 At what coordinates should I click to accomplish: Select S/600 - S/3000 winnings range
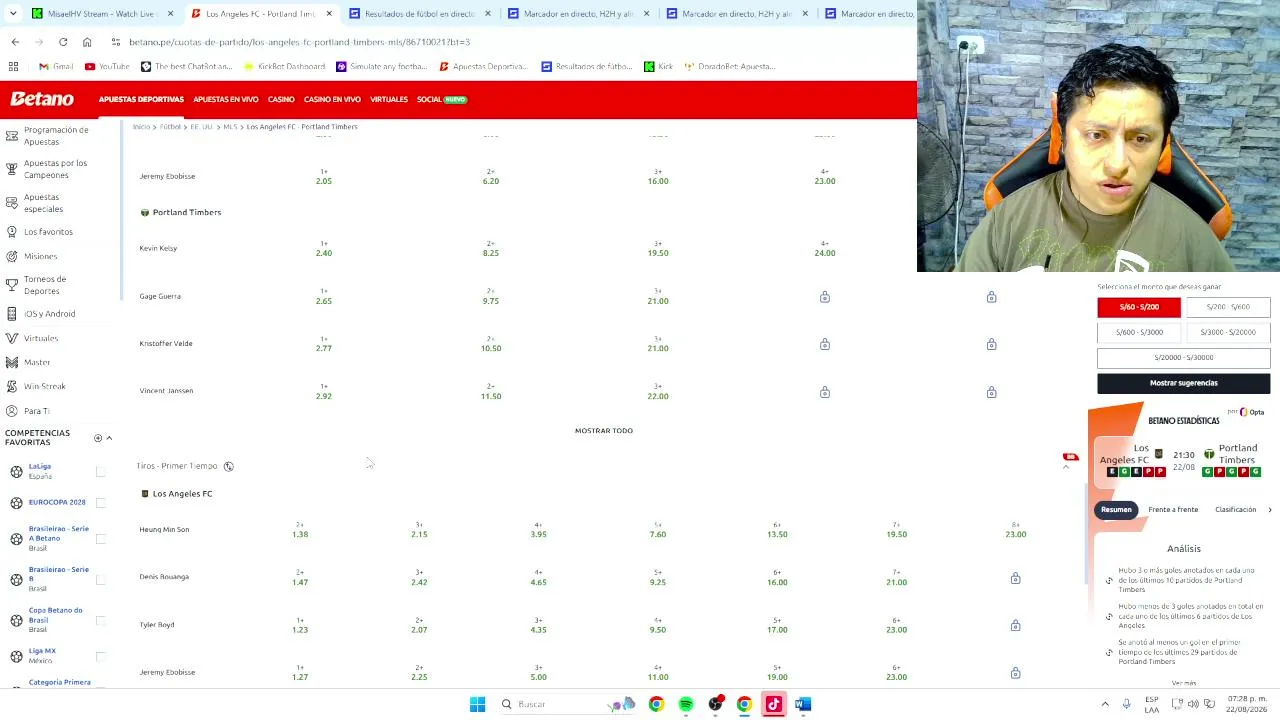[1139, 332]
